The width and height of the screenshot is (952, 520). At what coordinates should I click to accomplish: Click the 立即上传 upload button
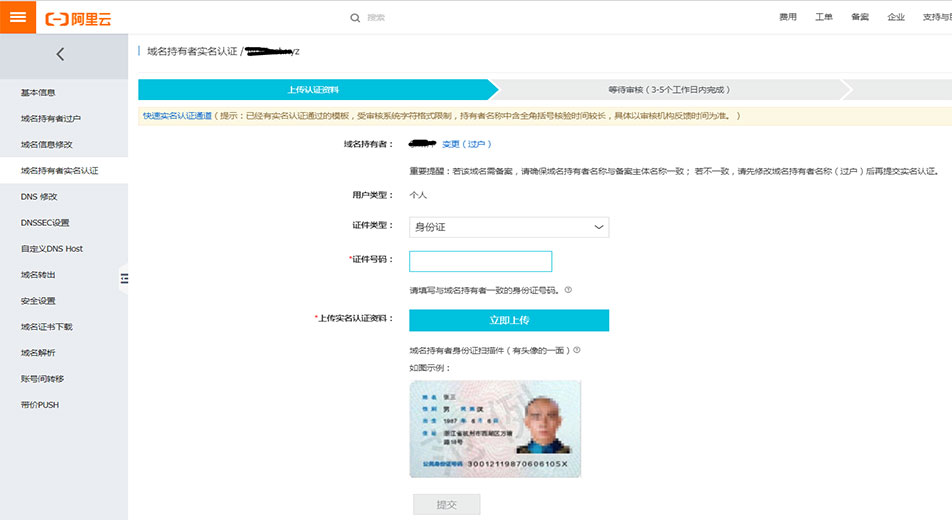coord(509,320)
